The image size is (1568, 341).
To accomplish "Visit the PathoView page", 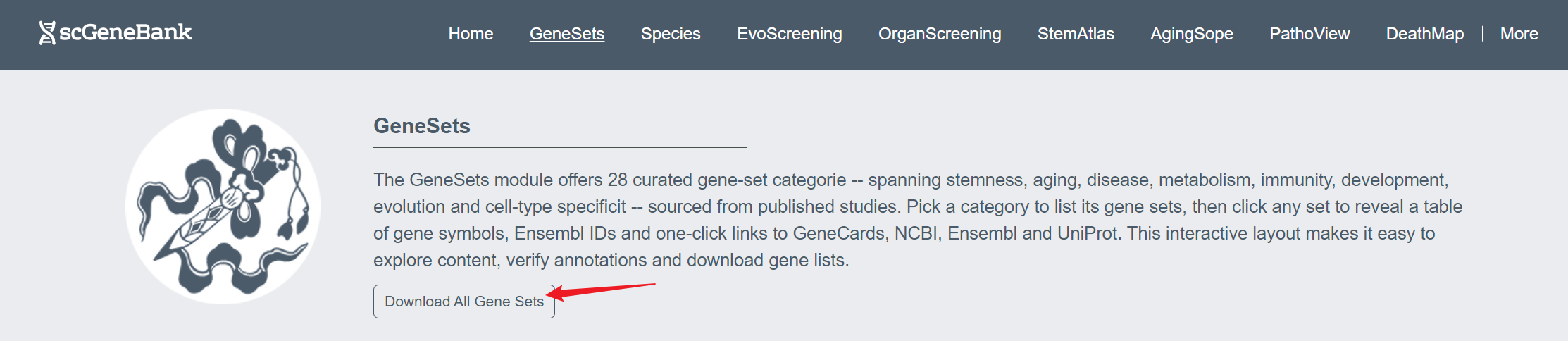I will (x=1309, y=34).
